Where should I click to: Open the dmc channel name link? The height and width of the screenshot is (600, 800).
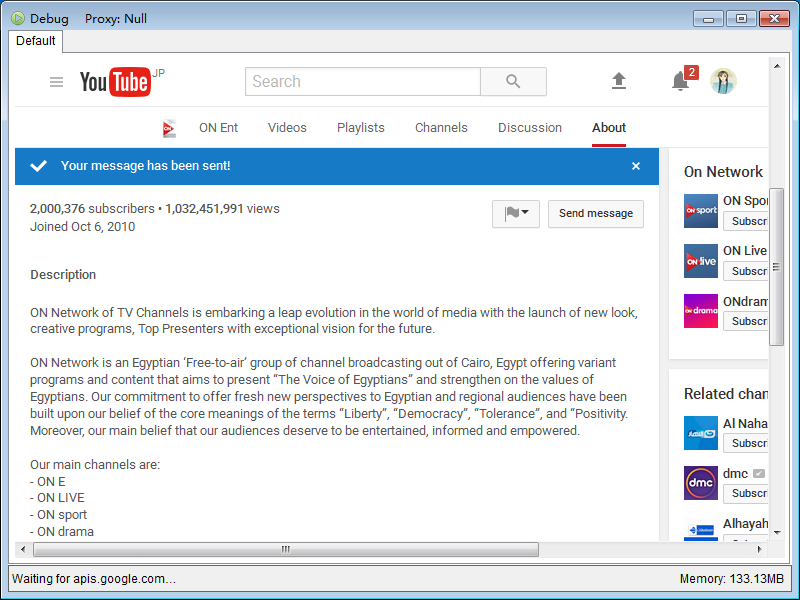pos(735,473)
